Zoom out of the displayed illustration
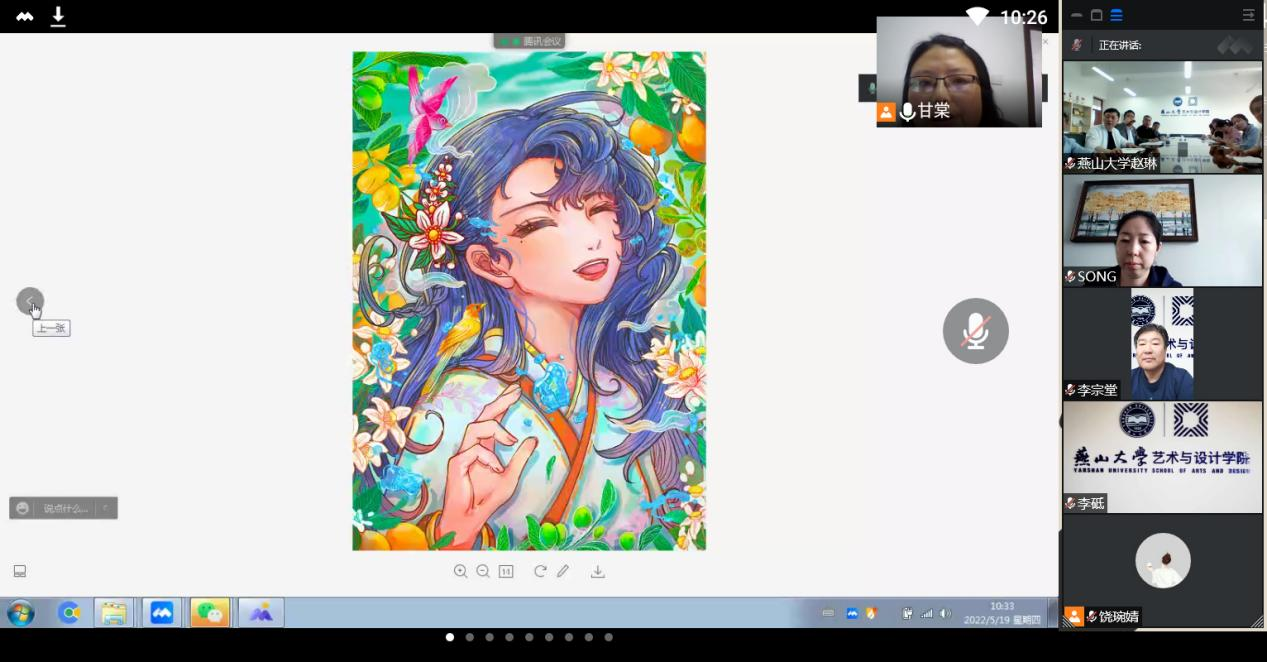 tap(483, 571)
